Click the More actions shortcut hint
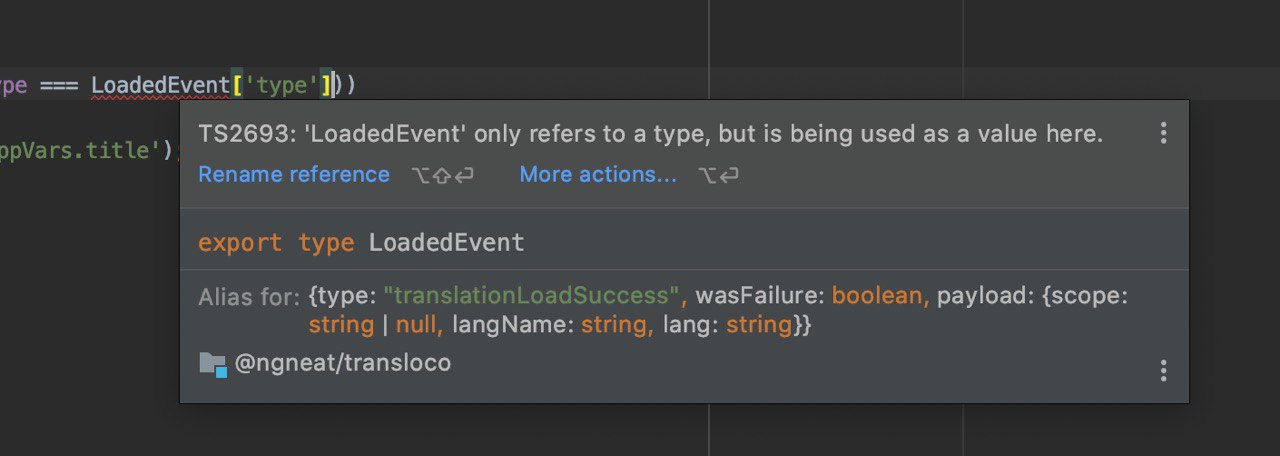The width and height of the screenshot is (1280, 456). coord(719,176)
